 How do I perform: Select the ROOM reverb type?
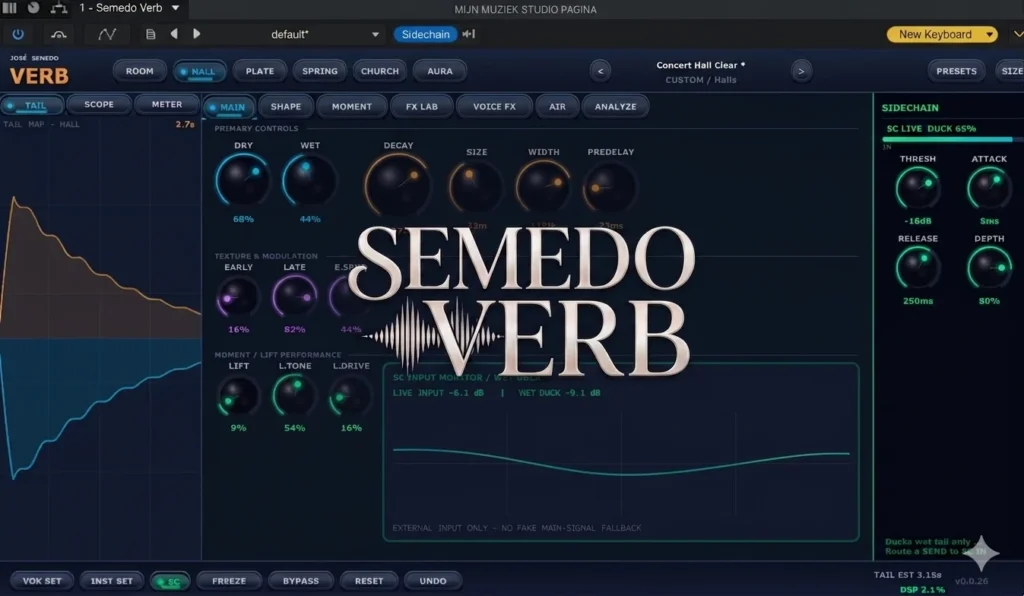[140, 71]
